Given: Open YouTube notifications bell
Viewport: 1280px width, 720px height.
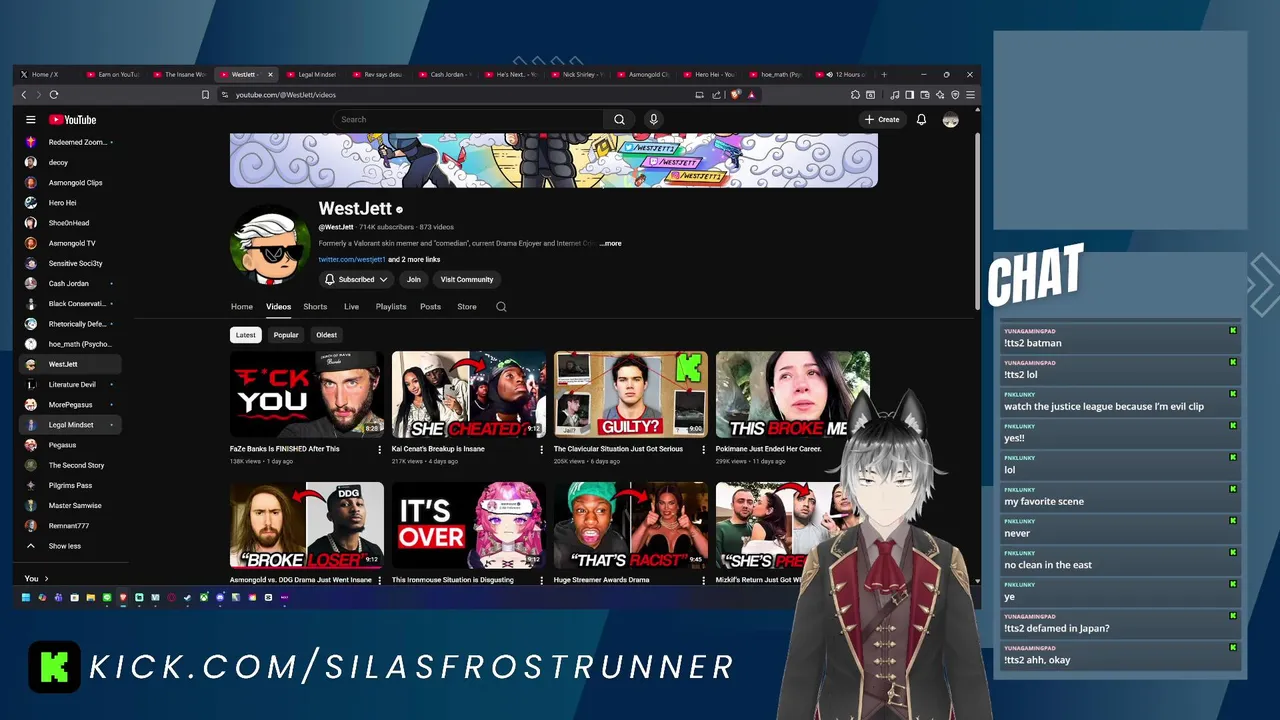Looking at the screenshot, I should pos(921,119).
